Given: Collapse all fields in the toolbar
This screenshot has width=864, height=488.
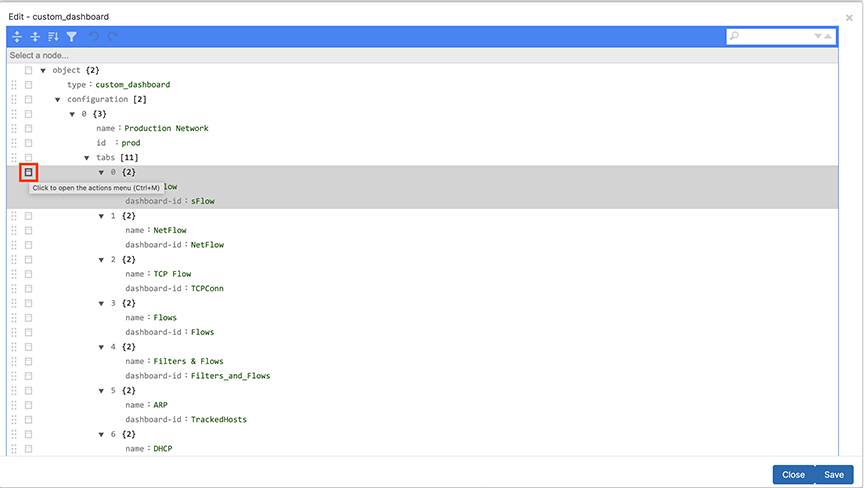Looking at the screenshot, I should coord(35,37).
